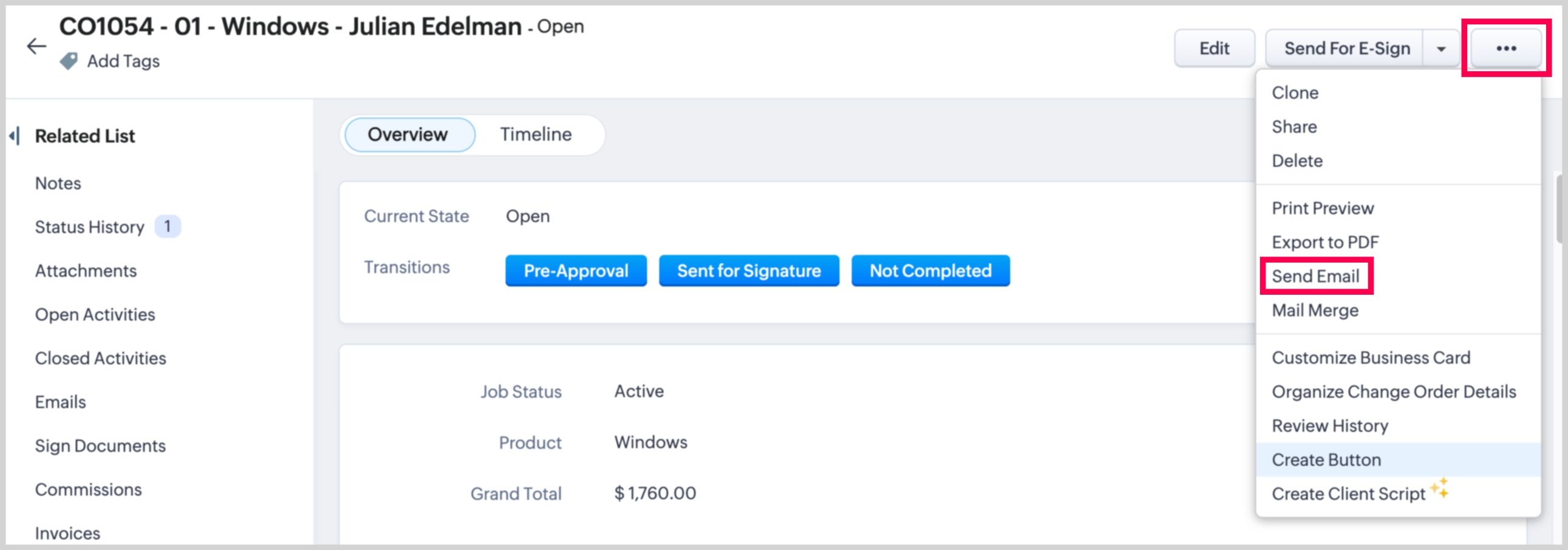Click the Edit button
The height and width of the screenshot is (550, 1568).
click(x=1214, y=48)
